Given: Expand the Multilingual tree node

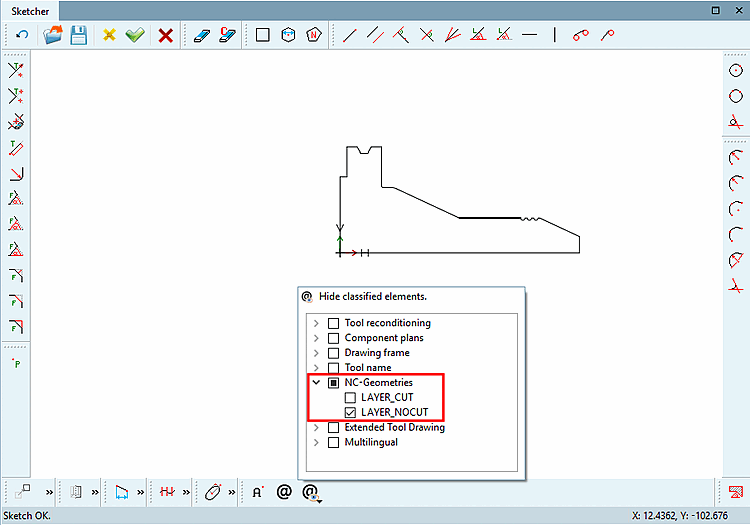Looking at the screenshot, I should click(x=316, y=442).
